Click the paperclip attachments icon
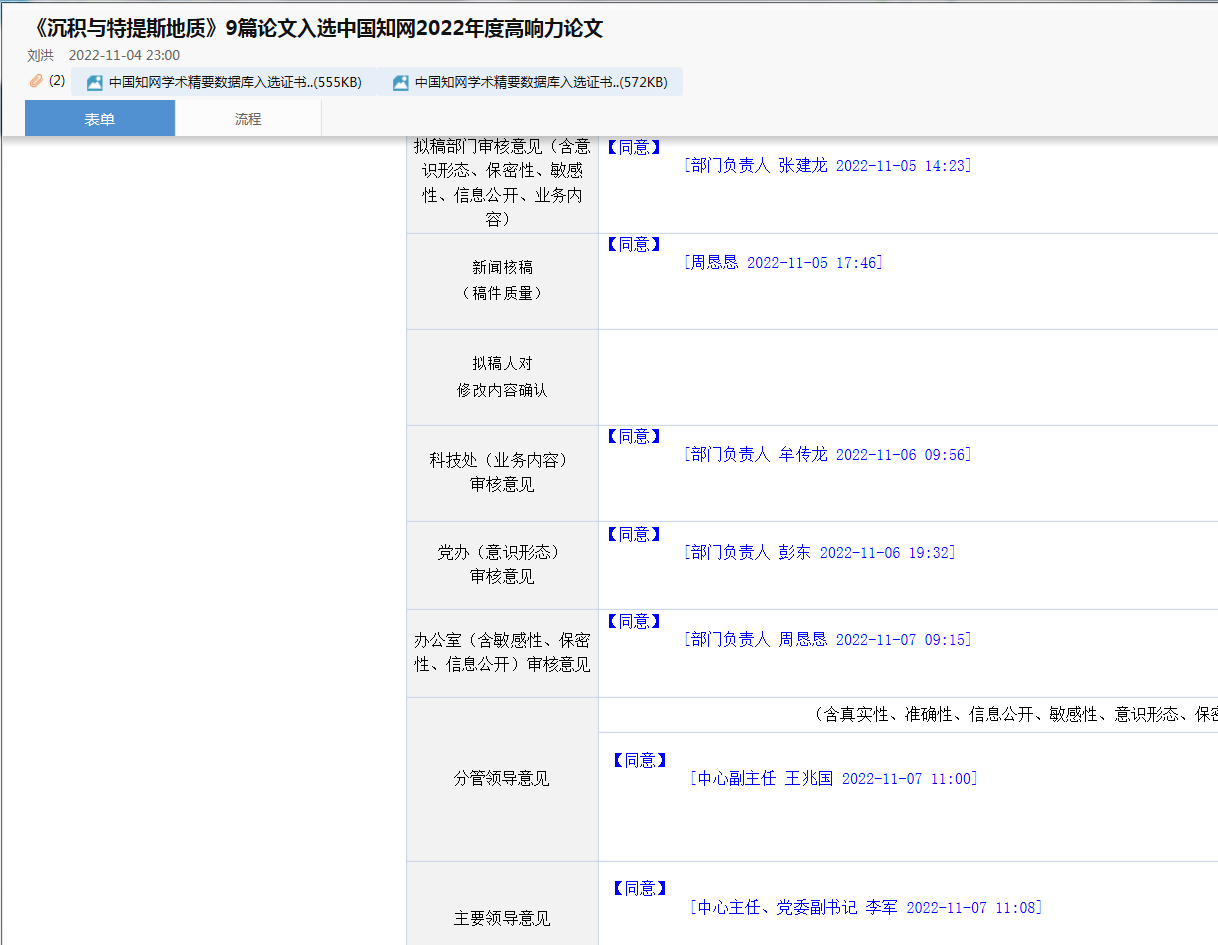This screenshot has height=945, width=1218. (36, 81)
